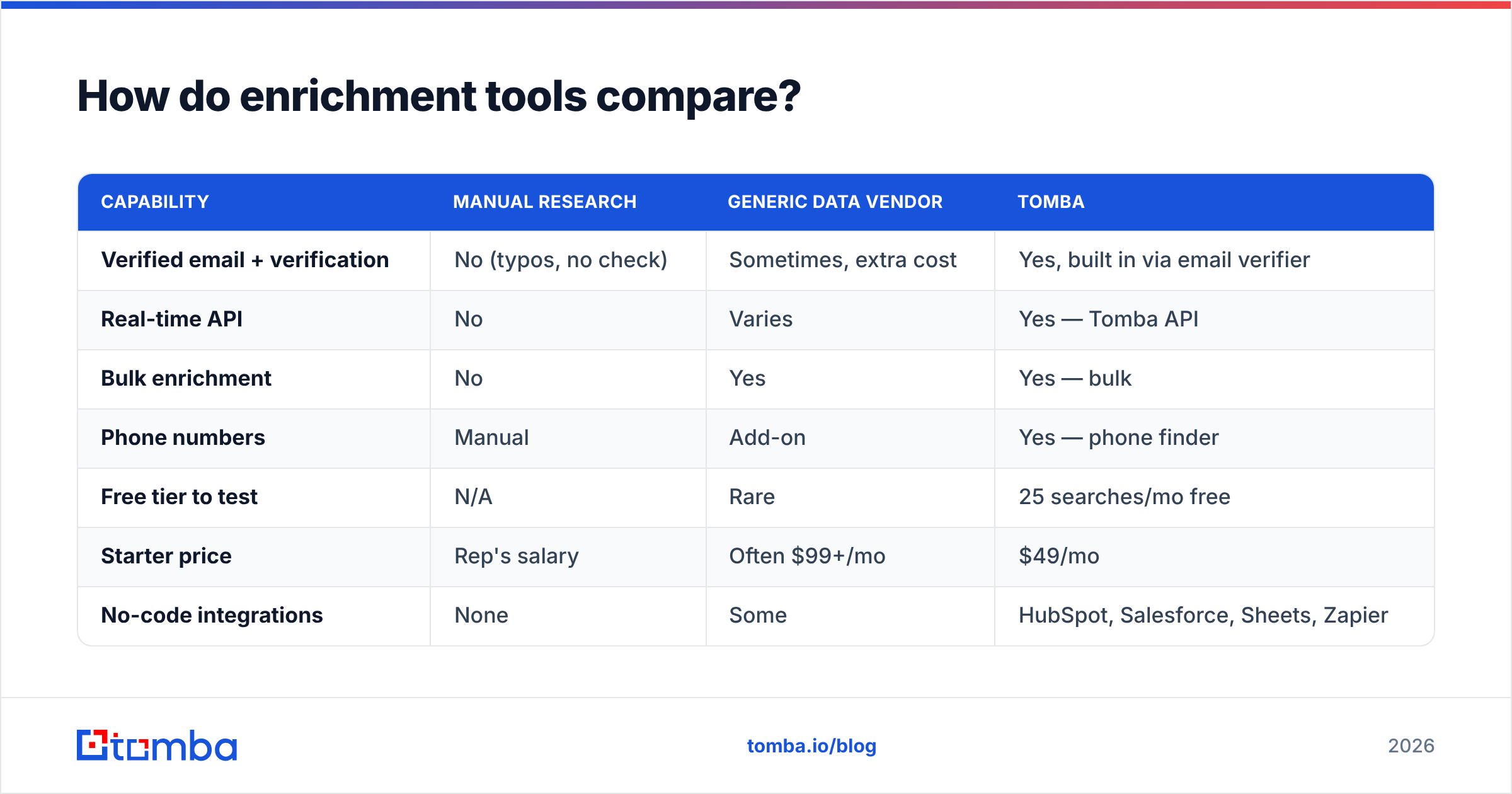
Task: Click 'Yes' in Generic Data Vendor bulk row
Action: 747,378
